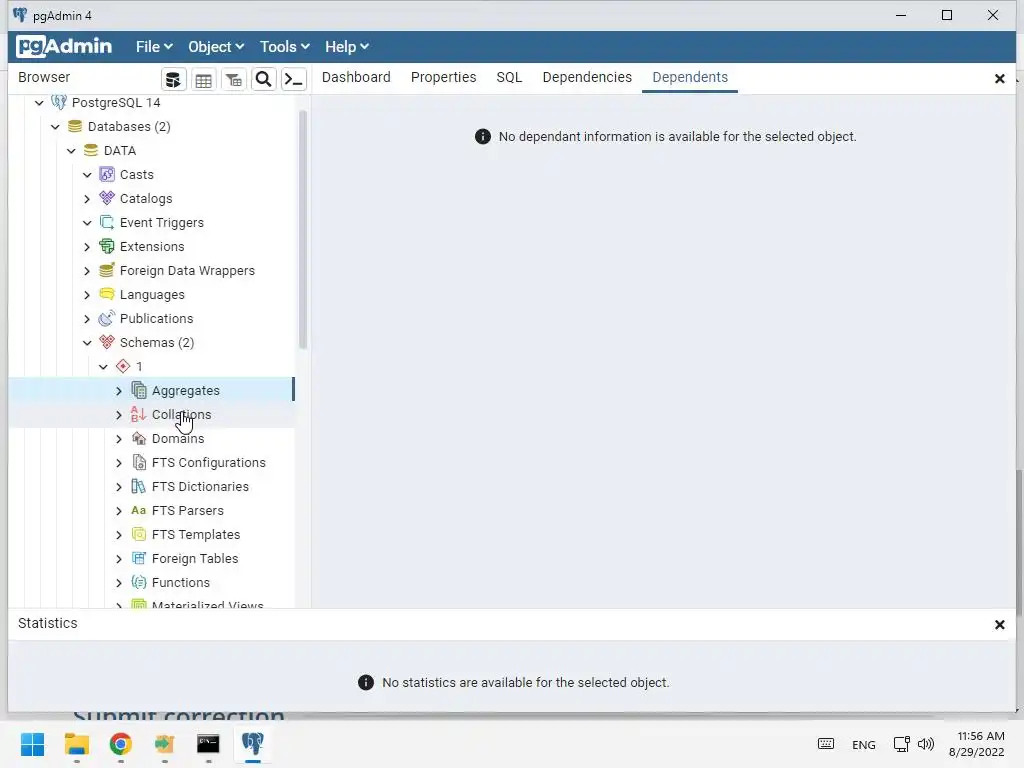The width and height of the screenshot is (1024, 768).
Task: Expand the Aggregates tree node
Action: coord(119,391)
